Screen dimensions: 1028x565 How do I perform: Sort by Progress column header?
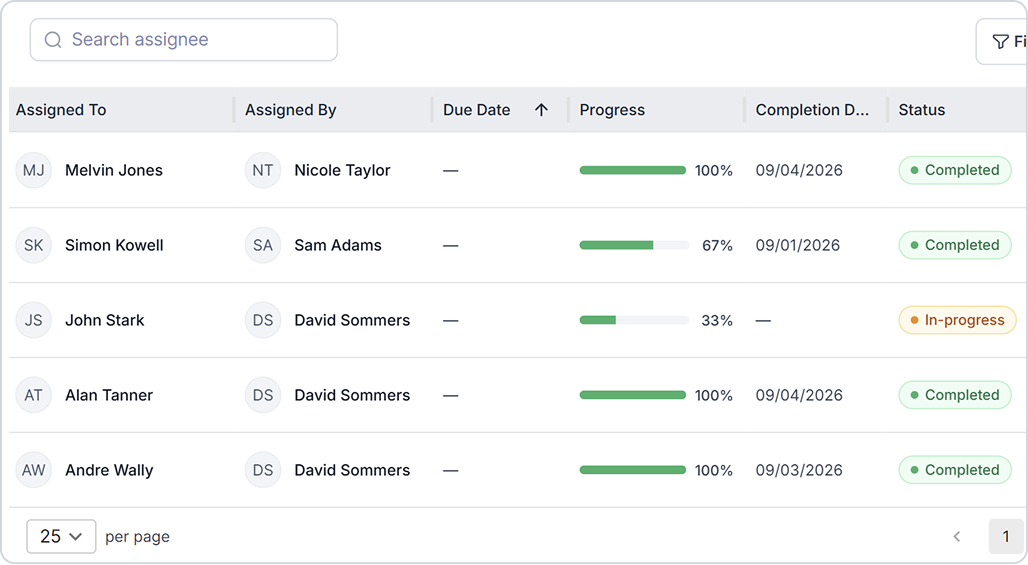[x=612, y=110]
